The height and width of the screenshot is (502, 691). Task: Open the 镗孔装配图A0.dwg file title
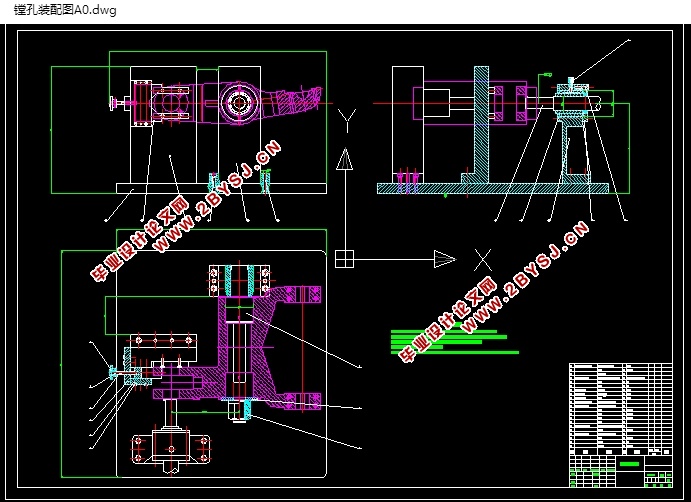click(x=65, y=10)
